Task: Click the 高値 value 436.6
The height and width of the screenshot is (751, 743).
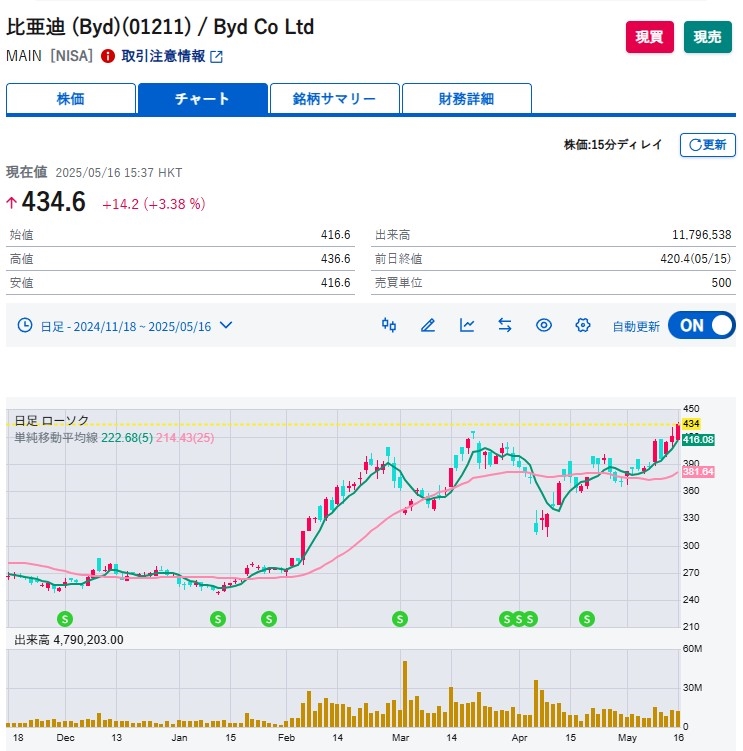Action: tap(335, 259)
